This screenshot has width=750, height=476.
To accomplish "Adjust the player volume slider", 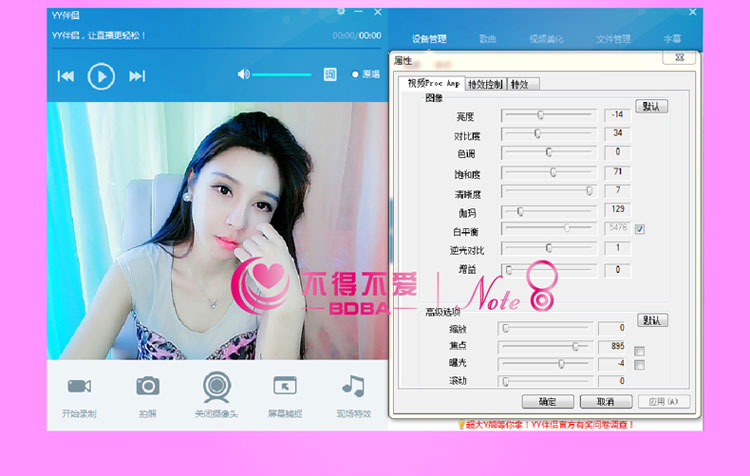I will point(282,75).
